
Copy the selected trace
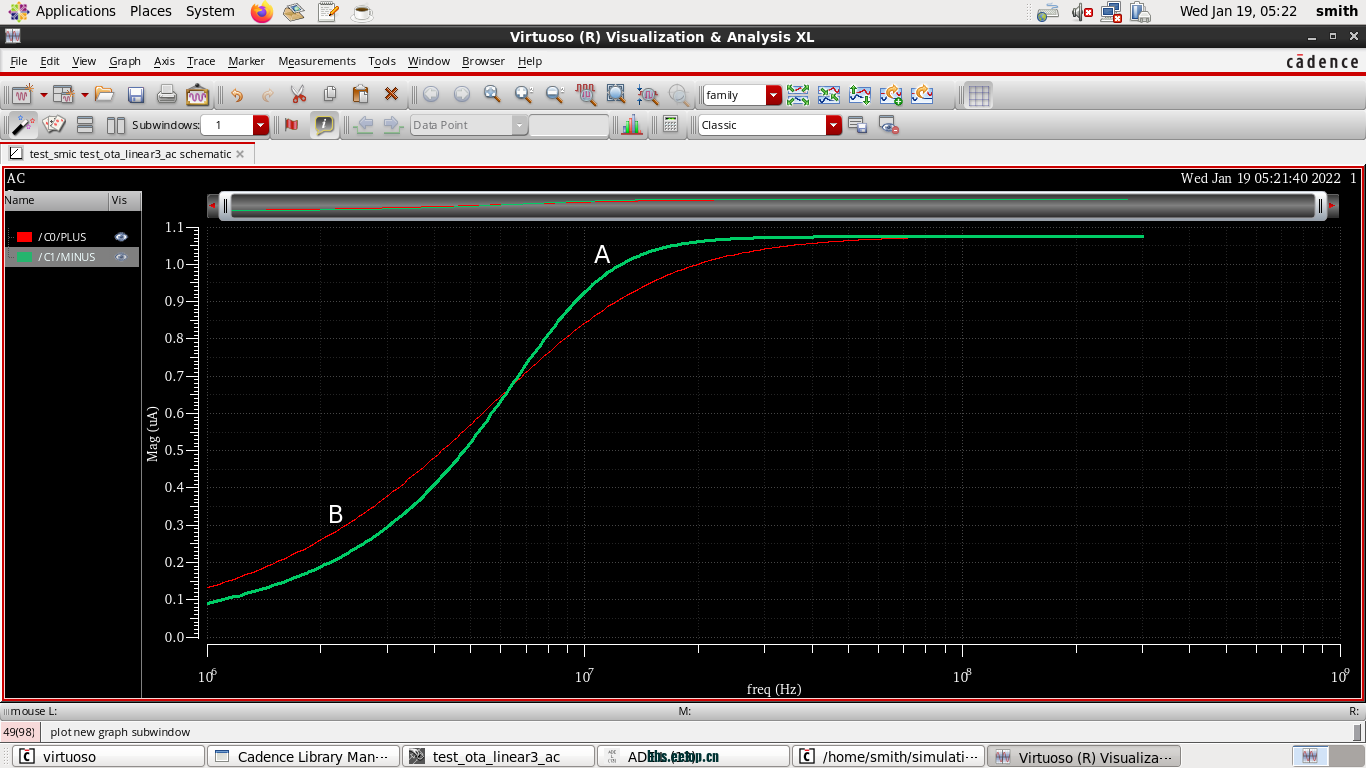coord(329,95)
